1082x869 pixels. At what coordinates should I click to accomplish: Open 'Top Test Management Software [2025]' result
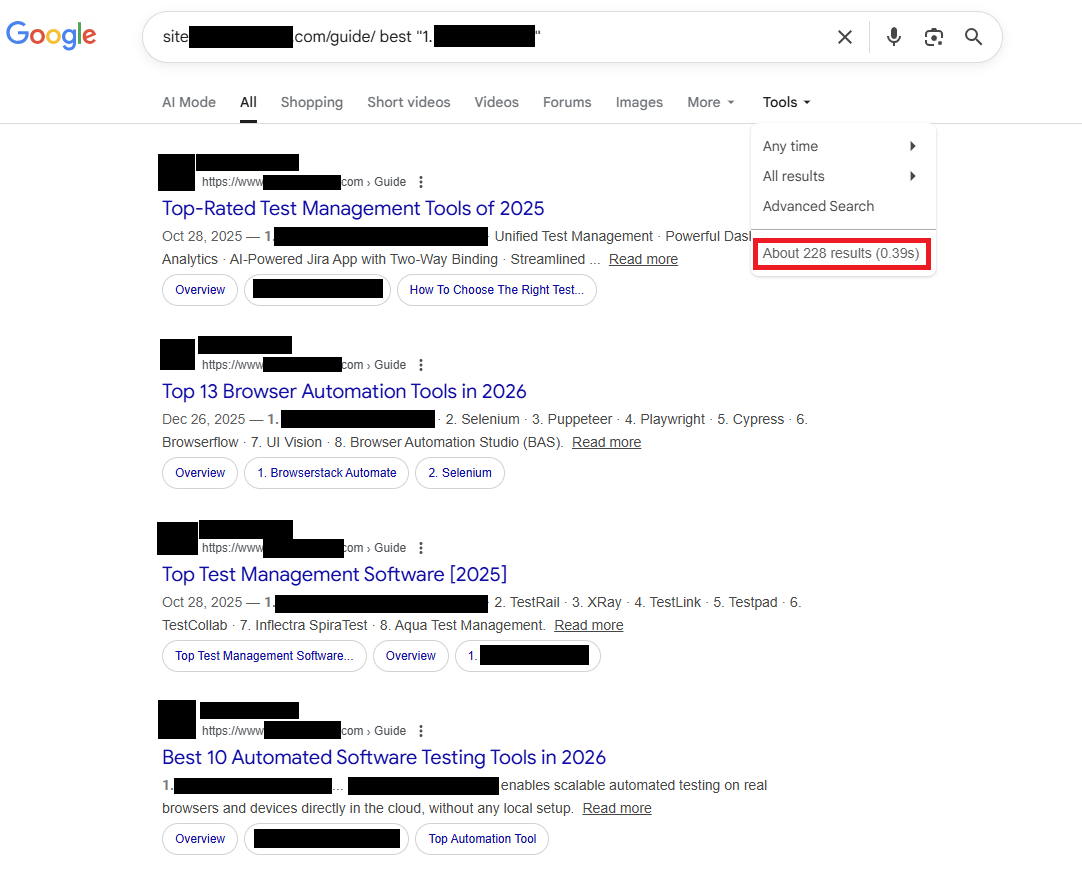(x=335, y=574)
